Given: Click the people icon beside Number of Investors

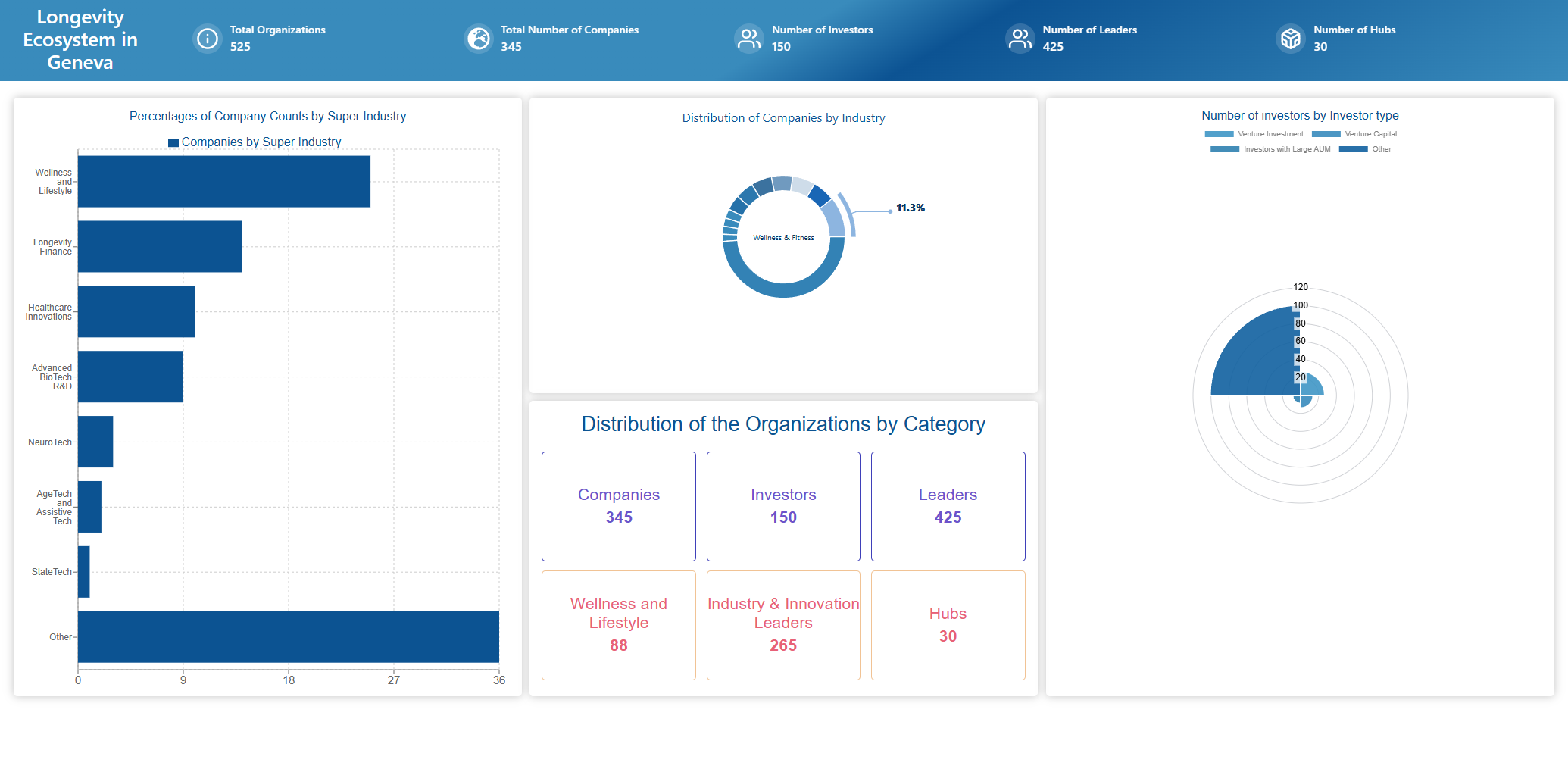Looking at the screenshot, I should click(x=749, y=39).
